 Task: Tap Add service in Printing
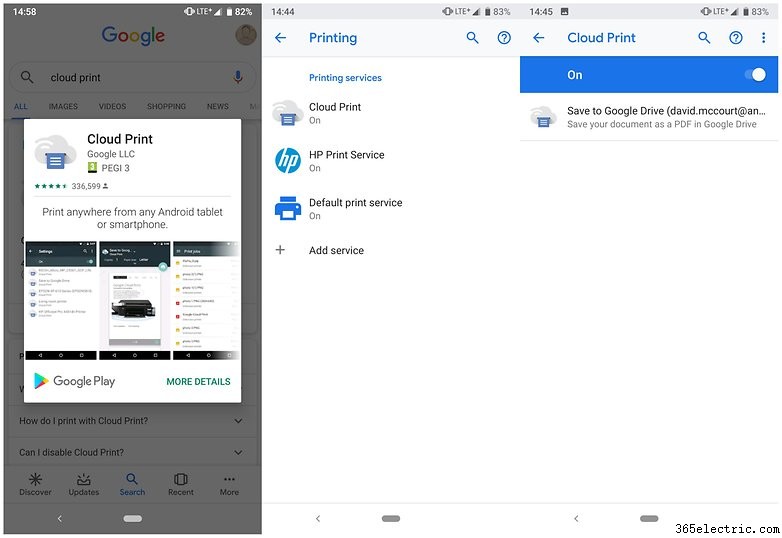pyautogui.click(x=391, y=250)
